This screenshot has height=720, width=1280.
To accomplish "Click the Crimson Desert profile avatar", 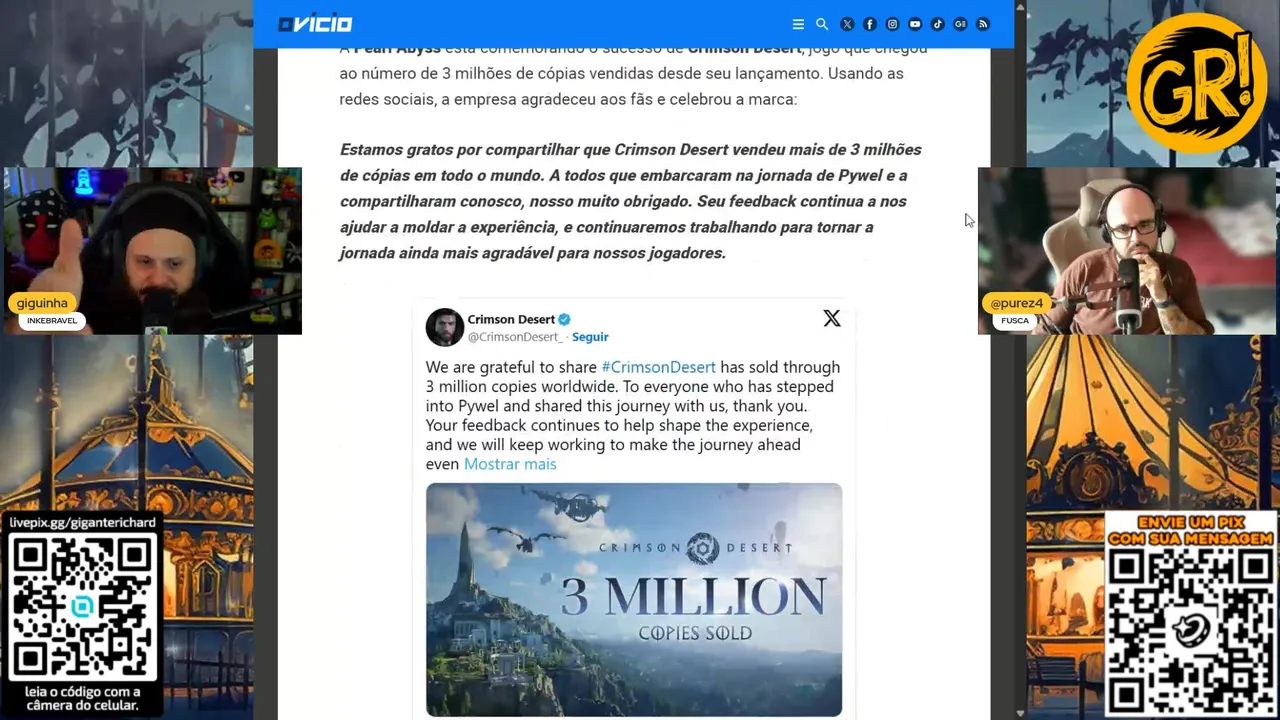I will [x=445, y=327].
